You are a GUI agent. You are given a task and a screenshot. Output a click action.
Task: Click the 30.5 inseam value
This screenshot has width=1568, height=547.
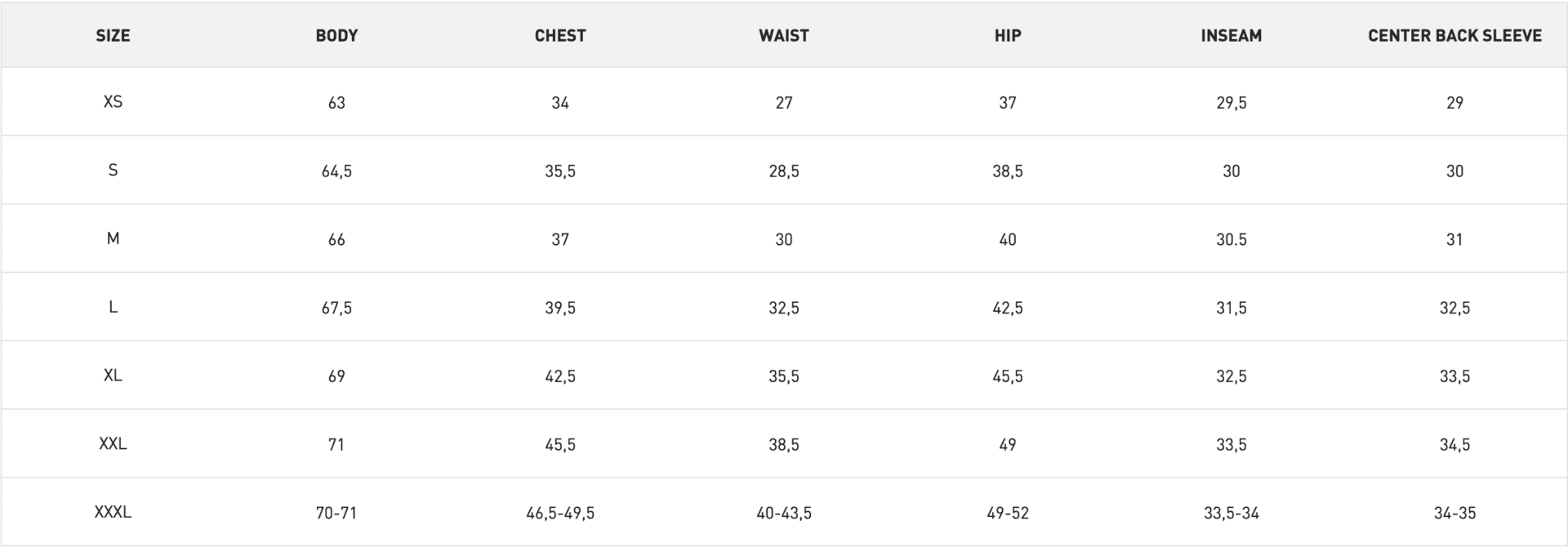pyautogui.click(x=1232, y=240)
